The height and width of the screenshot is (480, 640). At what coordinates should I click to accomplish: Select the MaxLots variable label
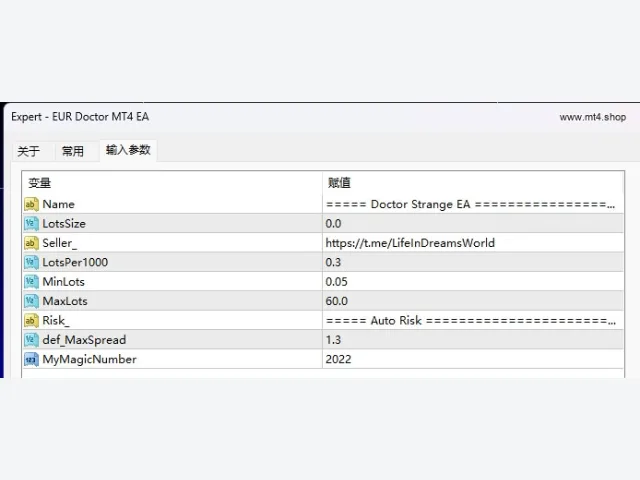click(x=65, y=301)
